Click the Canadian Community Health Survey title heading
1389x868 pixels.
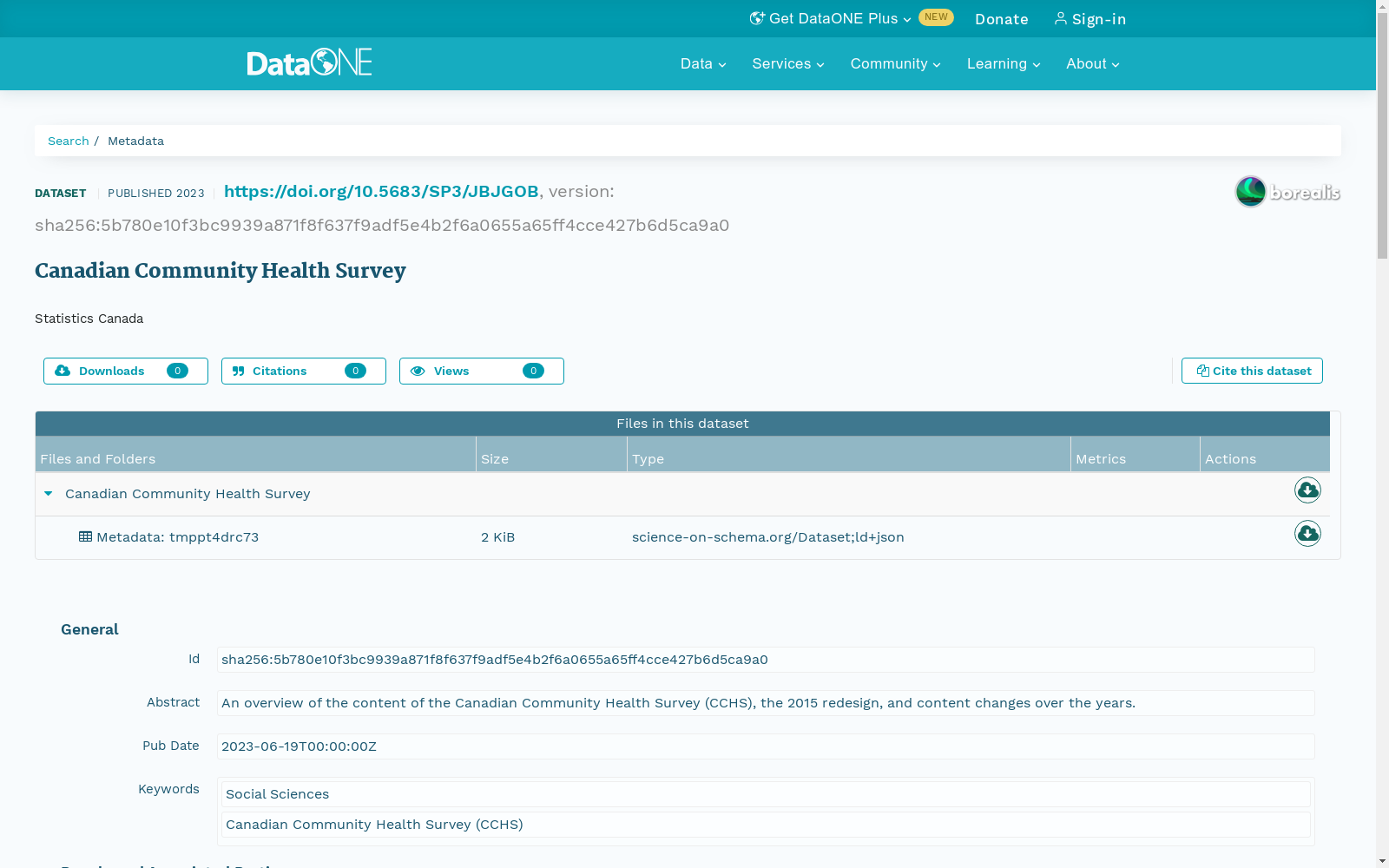(221, 271)
